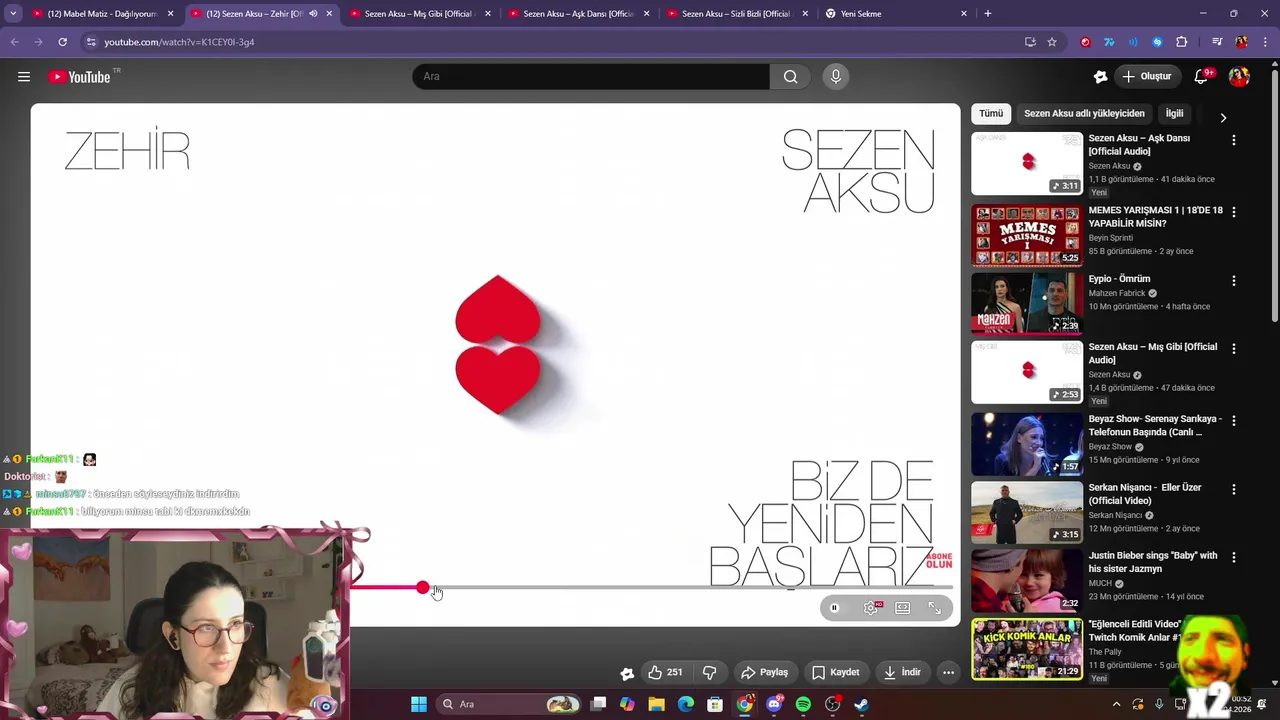Viewport: 1280px width, 720px height.
Task: Open File Explorer from the taskbar
Action: point(656,705)
